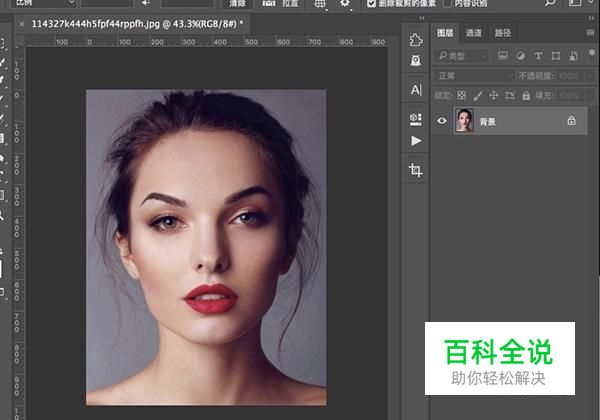Enable the 内容识别 checkbox
The height and width of the screenshot is (420, 600).
[447, 4]
